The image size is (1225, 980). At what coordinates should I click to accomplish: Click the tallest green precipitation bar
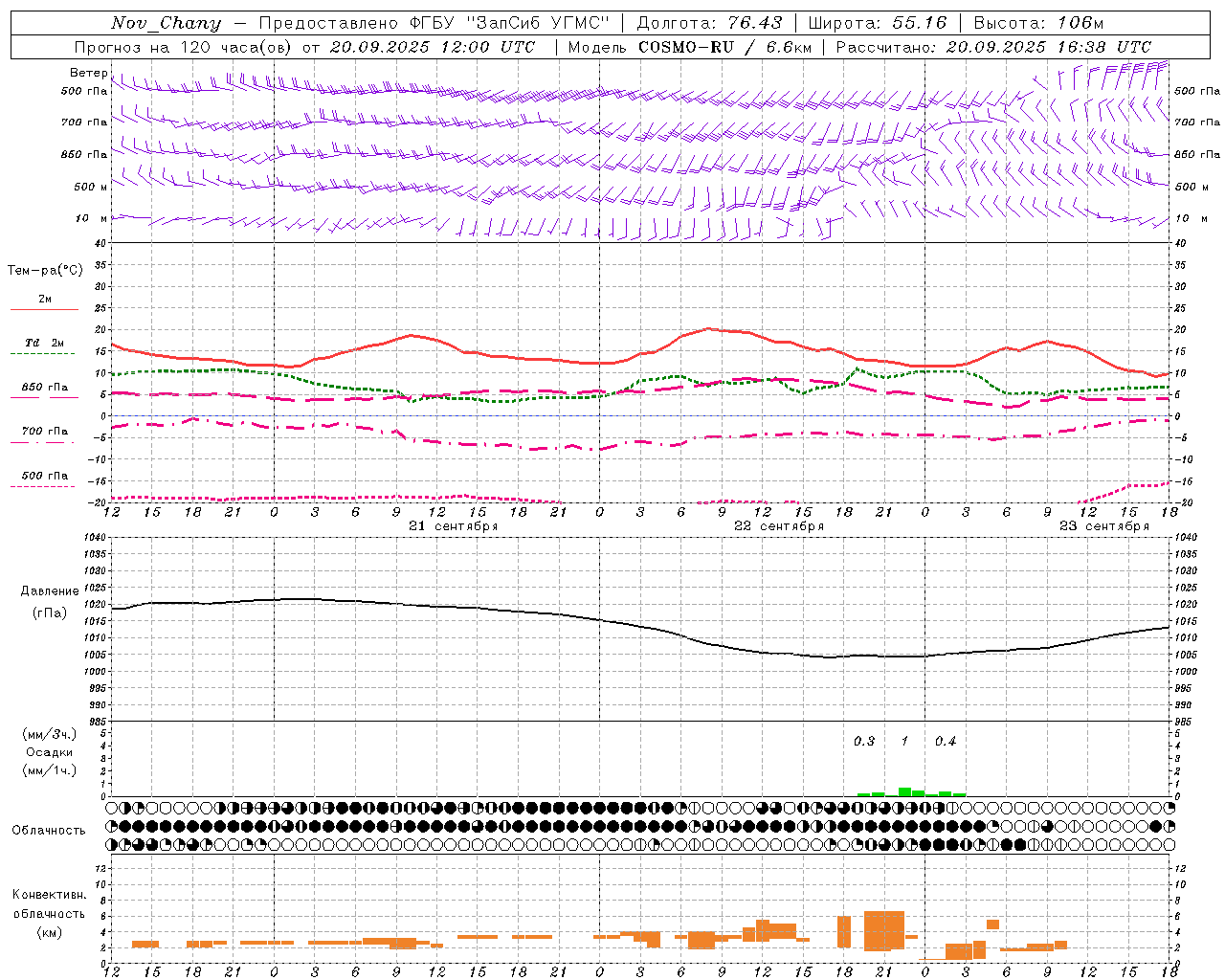[x=904, y=791]
